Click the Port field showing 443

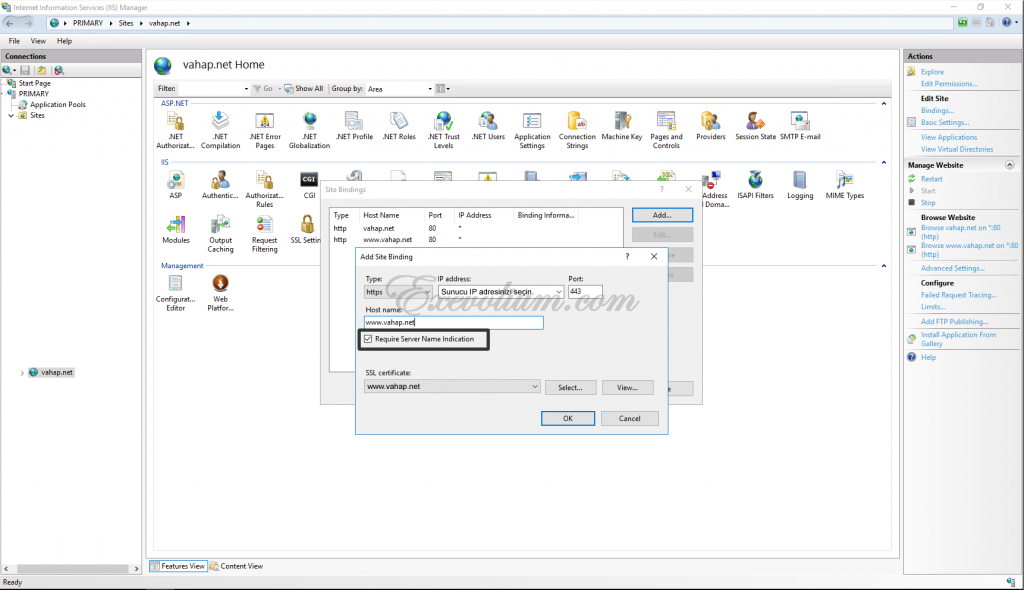585,292
